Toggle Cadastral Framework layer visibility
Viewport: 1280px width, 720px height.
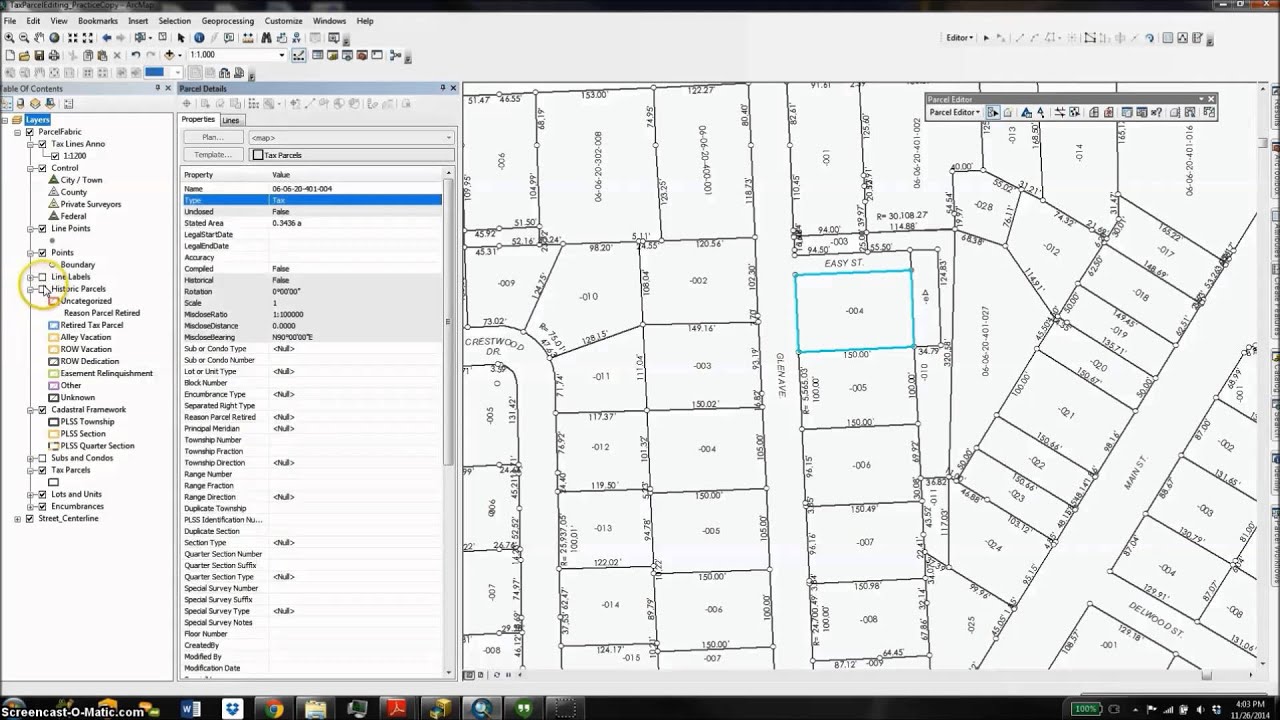pyautogui.click(x=42, y=410)
